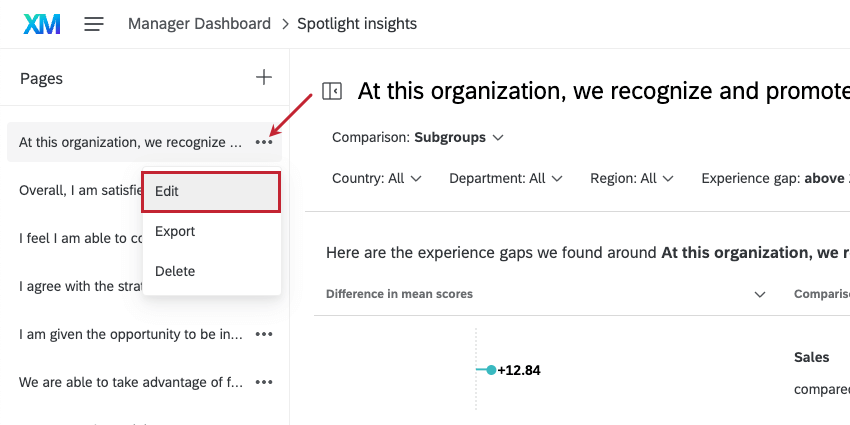Choose Edit from the context menu
850x425 pixels.
tap(211, 191)
